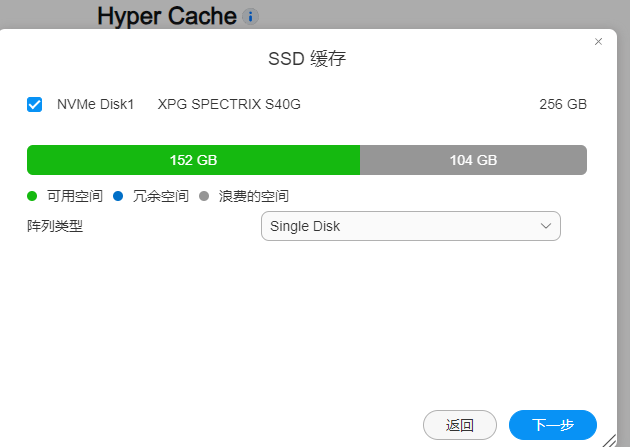Click the Hyper Cache heading
Viewport: 630px width, 447px height.
167,16
